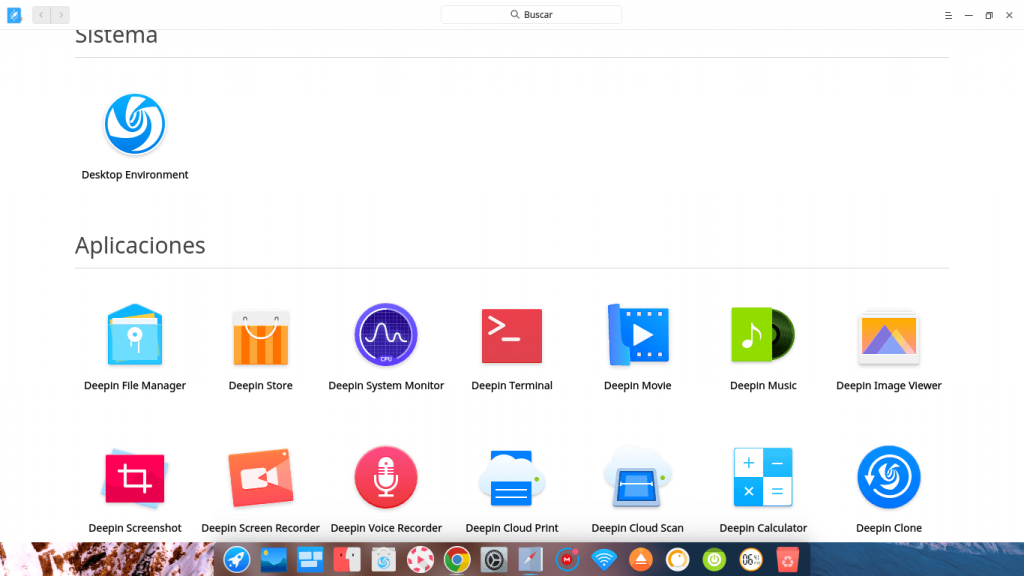Select Deepin Voice Recorder
1024x576 pixels.
(386, 477)
